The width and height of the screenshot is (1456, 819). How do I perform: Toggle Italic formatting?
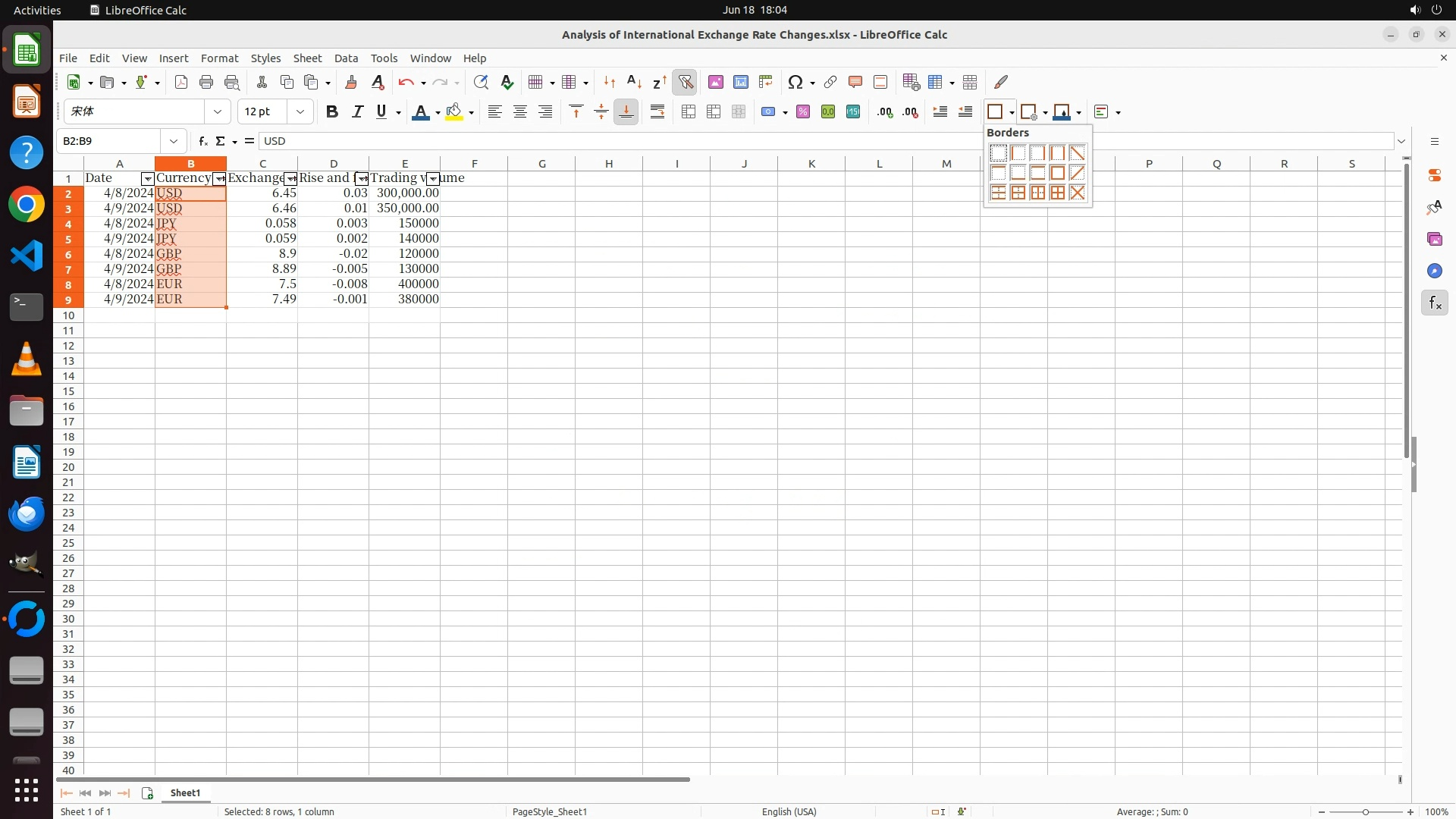[x=357, y=112]
